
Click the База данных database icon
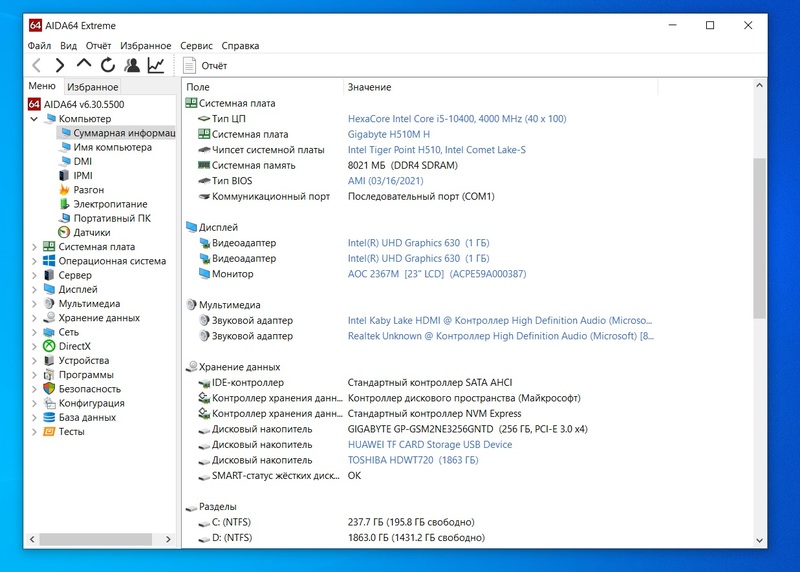[x=49, y=417]
